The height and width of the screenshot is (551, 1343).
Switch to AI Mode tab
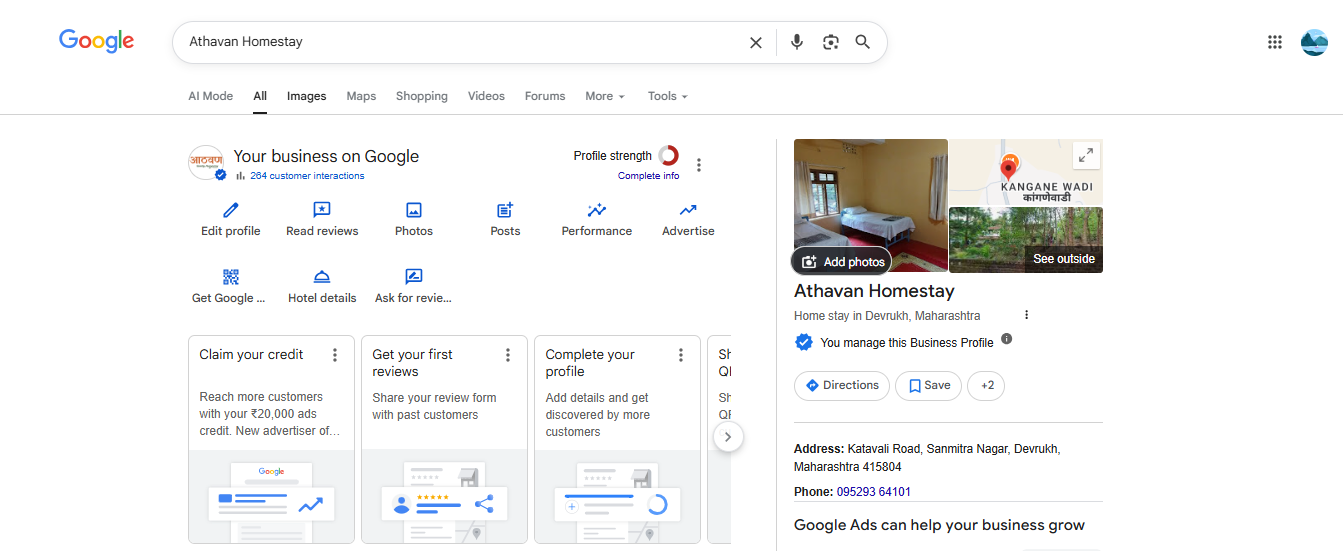pyautogui.click(x=211, y=96)
